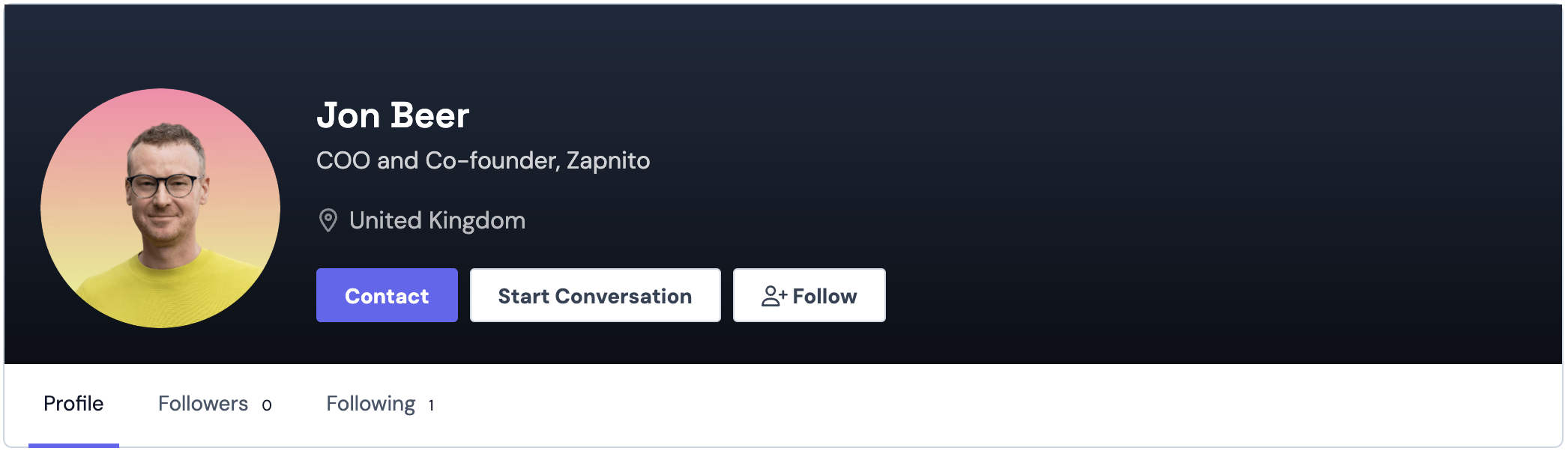
Task: Click the Following count of 1
Action: click(431, 405)
